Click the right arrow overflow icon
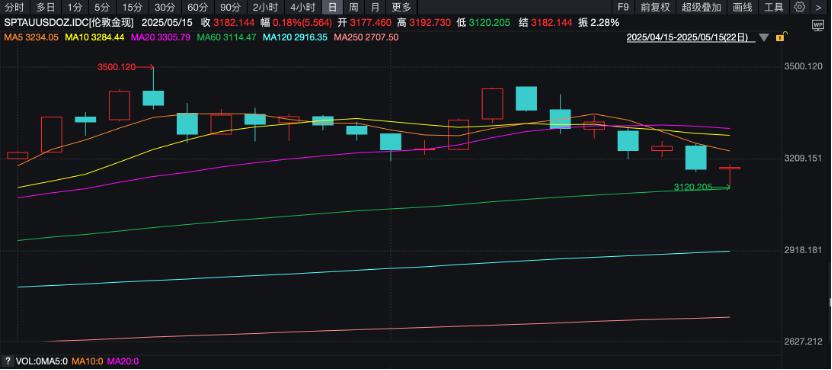The image size is (832, 370). pyautogui.click(x=818, y=7)
